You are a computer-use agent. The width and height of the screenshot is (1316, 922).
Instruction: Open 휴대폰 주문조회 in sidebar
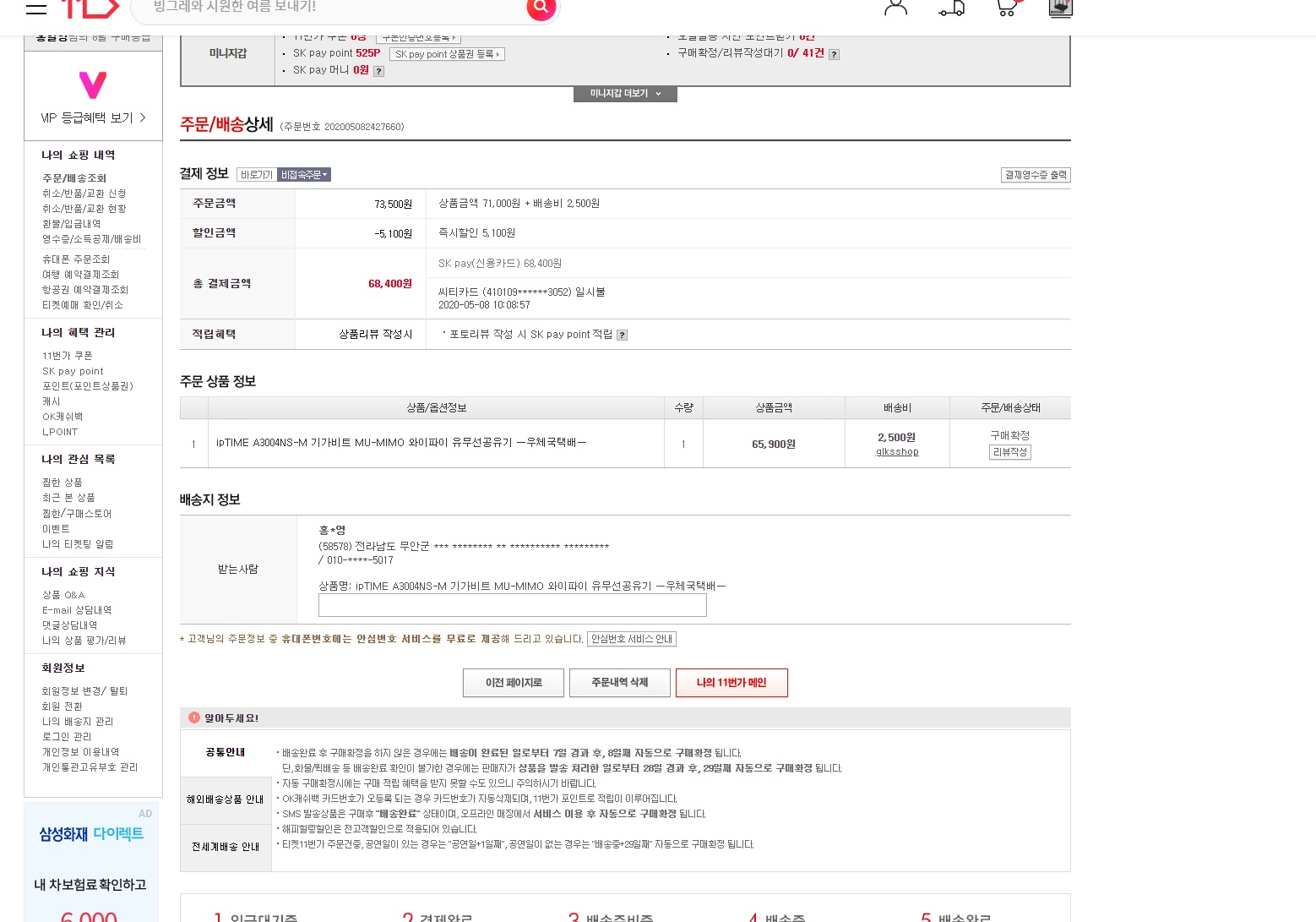76,259
